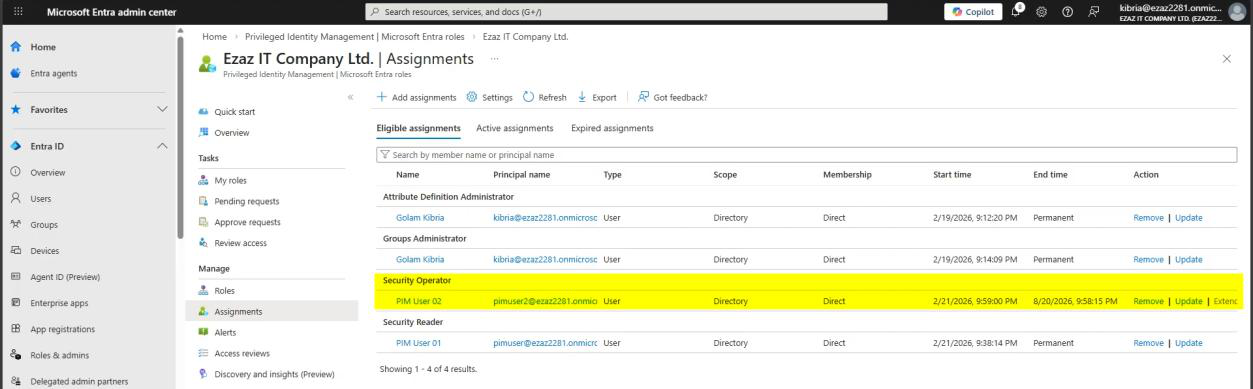Open Golam Kibria under Groups Administrator
1253x389 pixels.
point(420,259)
